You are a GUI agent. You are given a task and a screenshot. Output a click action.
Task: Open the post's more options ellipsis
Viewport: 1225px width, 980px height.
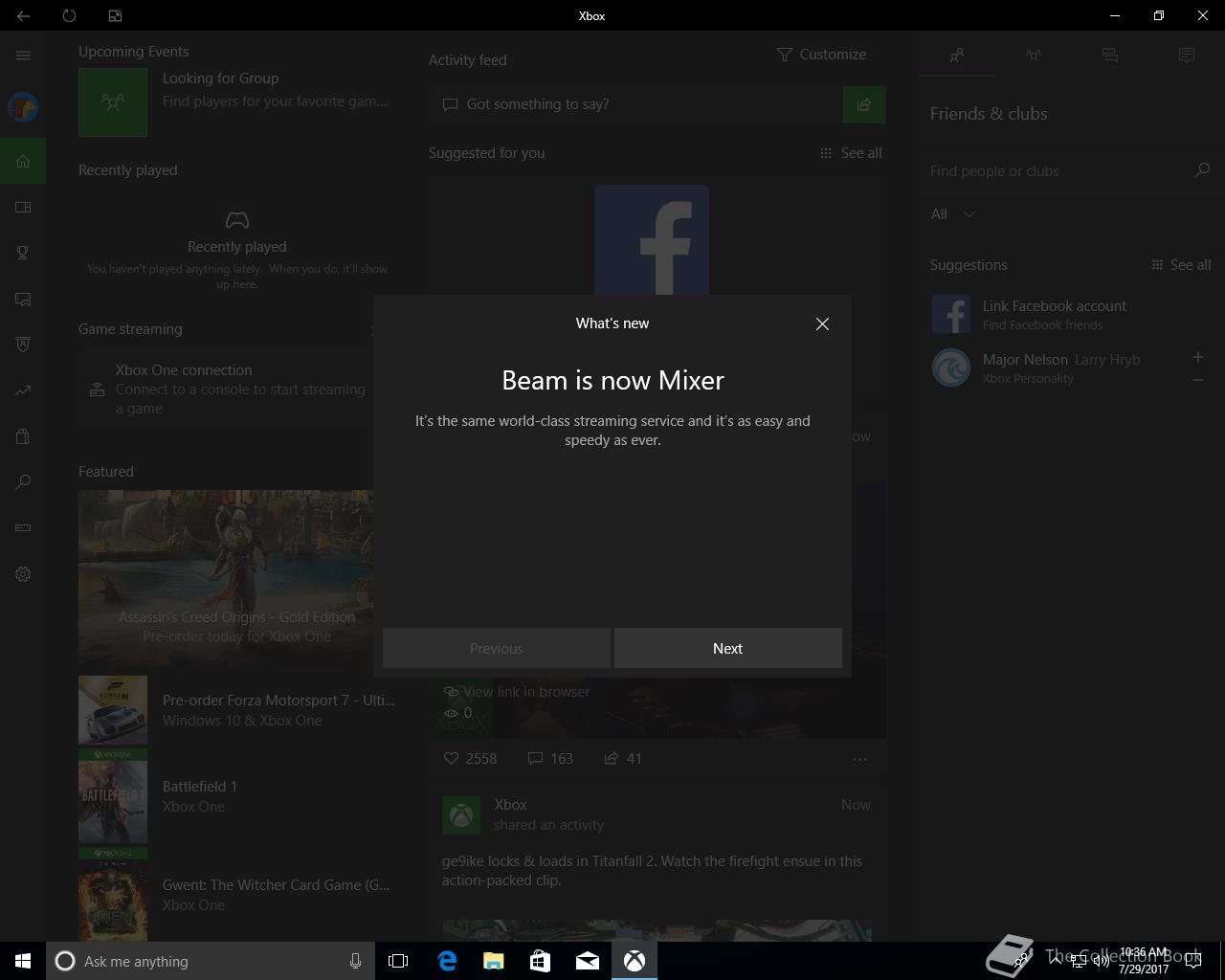(x=859, y=759)
